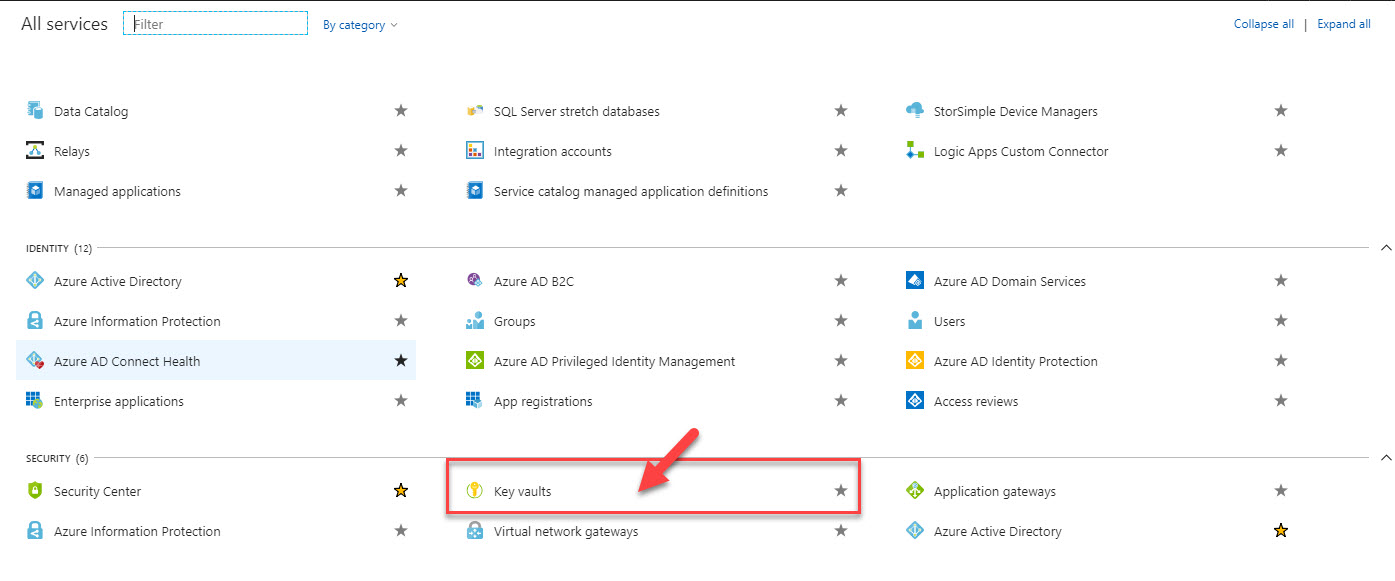Click Azure Active Directory icon under Identity
Screen dimensions: 1395x581
[35, 281]
